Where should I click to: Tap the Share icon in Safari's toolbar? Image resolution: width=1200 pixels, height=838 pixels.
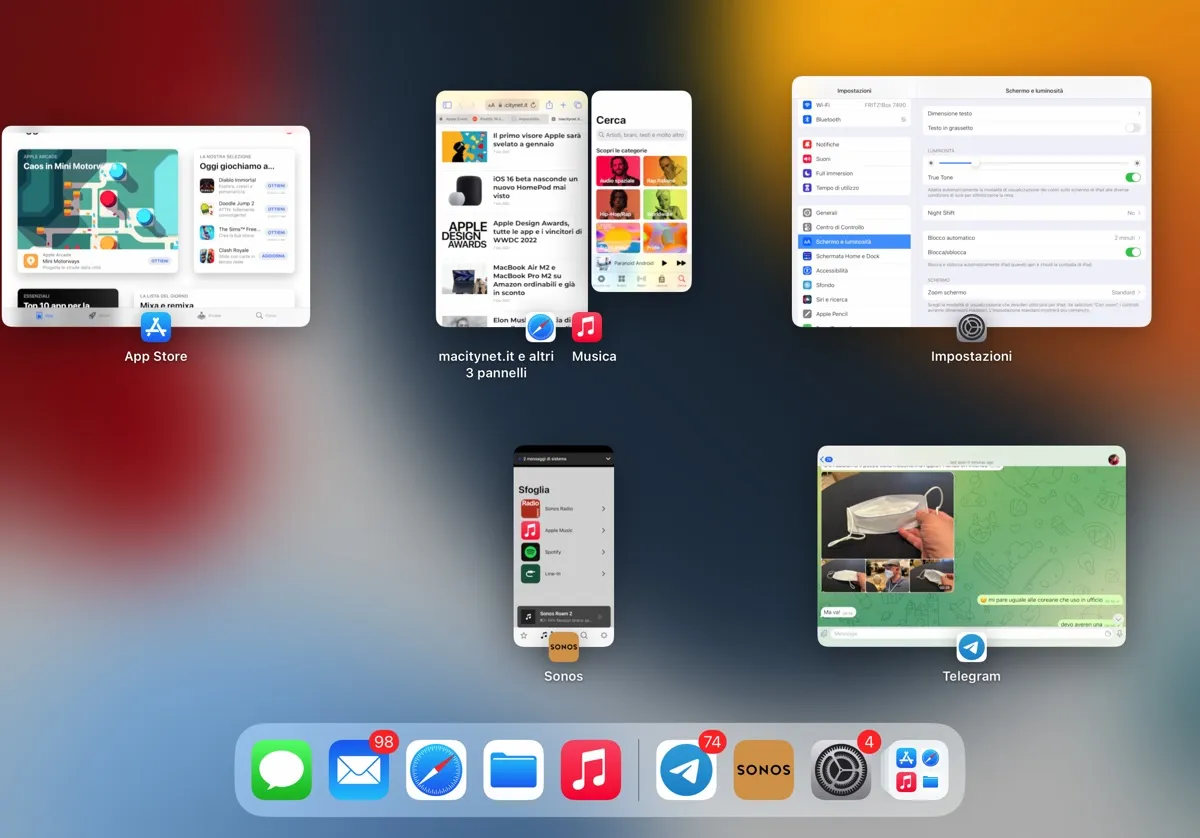click(550, 105)
